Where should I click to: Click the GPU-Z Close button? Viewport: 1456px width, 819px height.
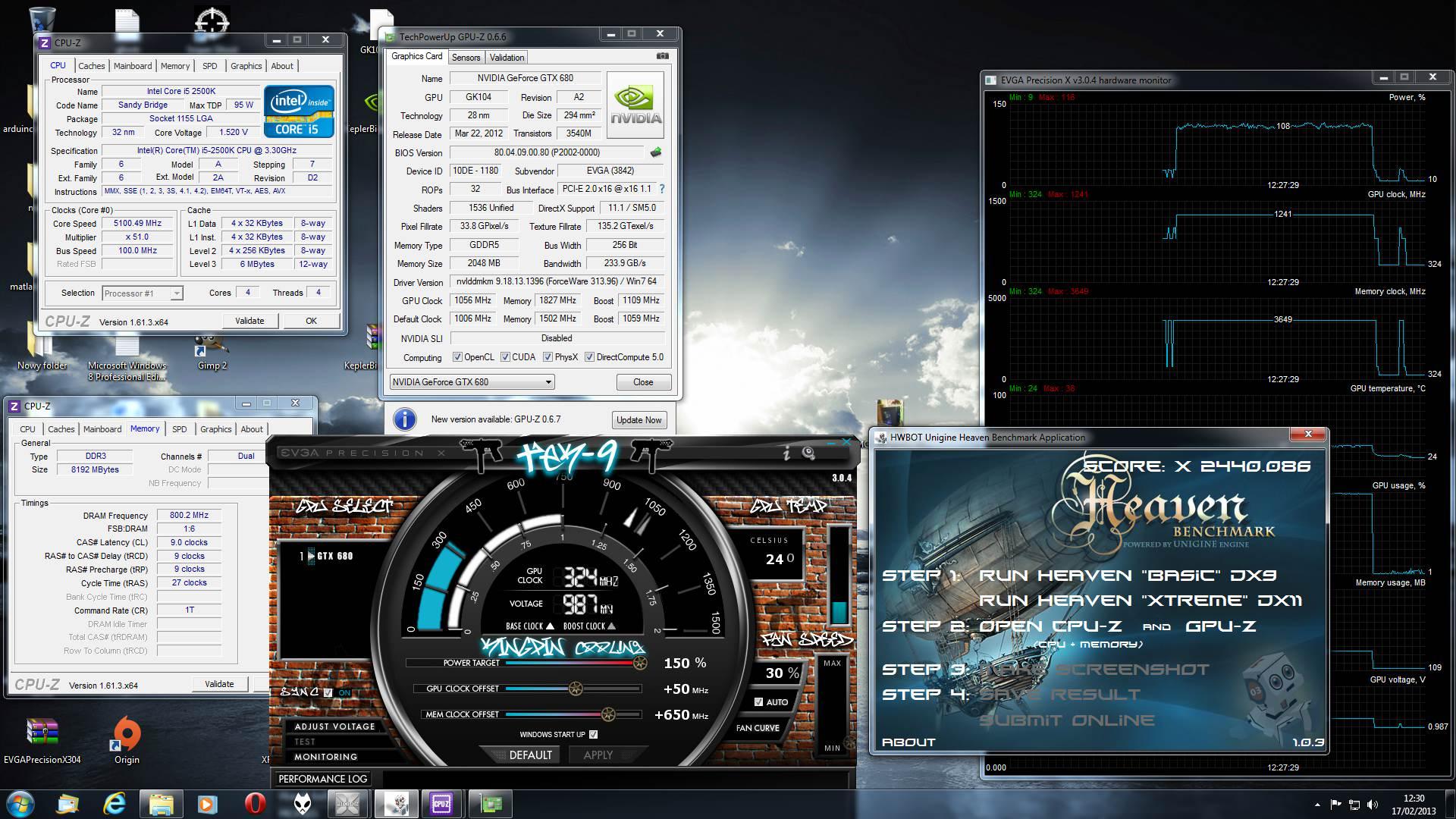click(x=643, y=382)
